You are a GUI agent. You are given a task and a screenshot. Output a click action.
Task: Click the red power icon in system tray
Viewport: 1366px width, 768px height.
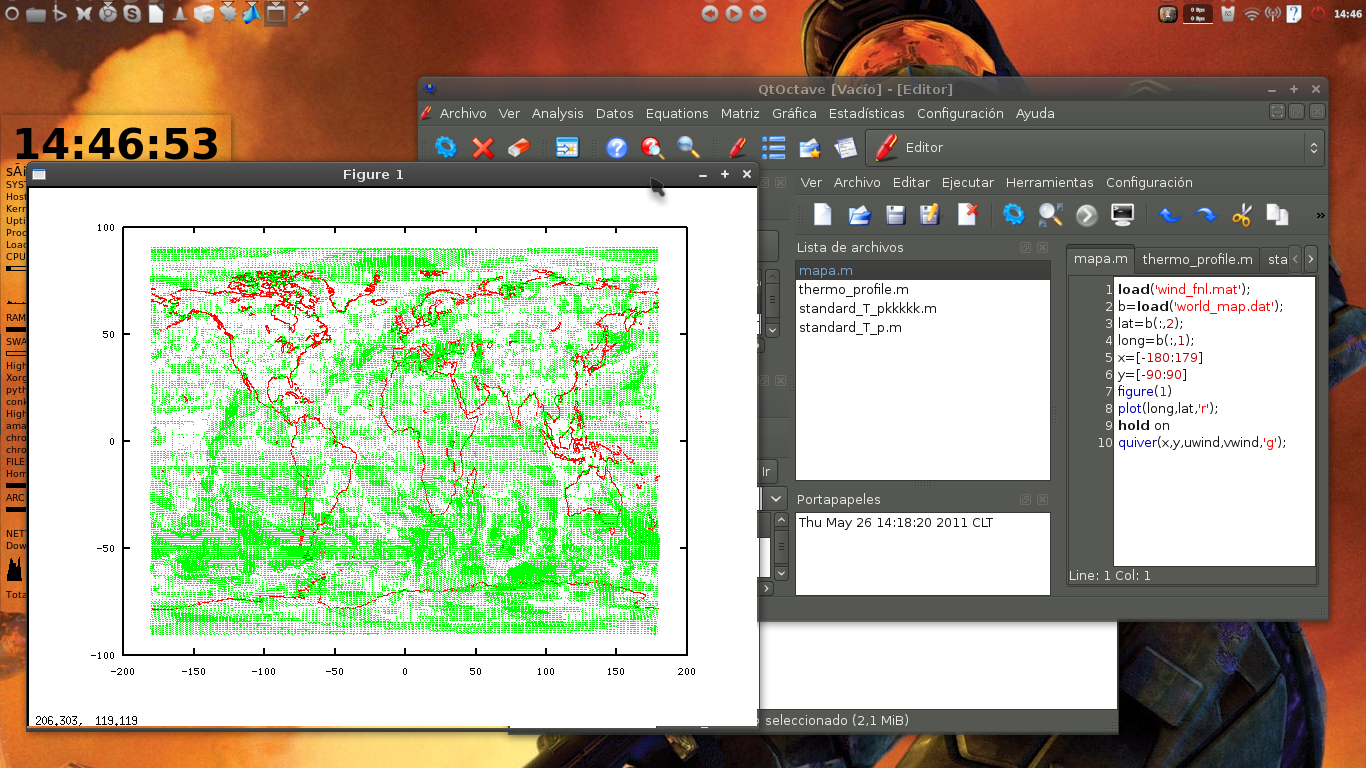tap(1318, 13)
